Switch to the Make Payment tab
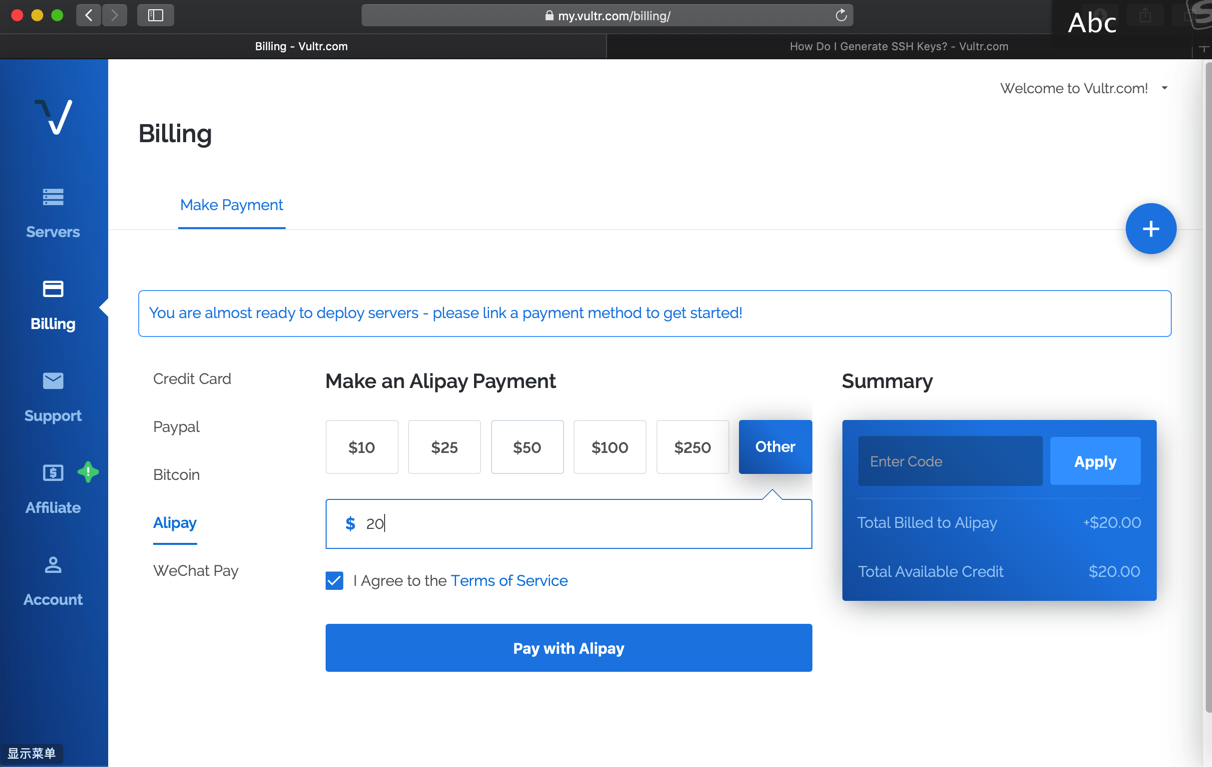This screenshot has width=1212, height=767. click(x=231, y=205)
